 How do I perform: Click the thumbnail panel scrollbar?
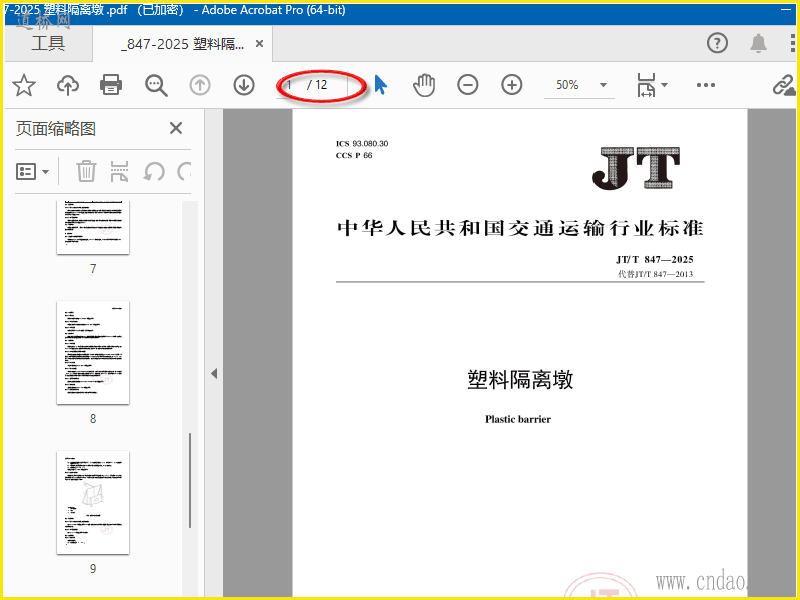[190, 480]
